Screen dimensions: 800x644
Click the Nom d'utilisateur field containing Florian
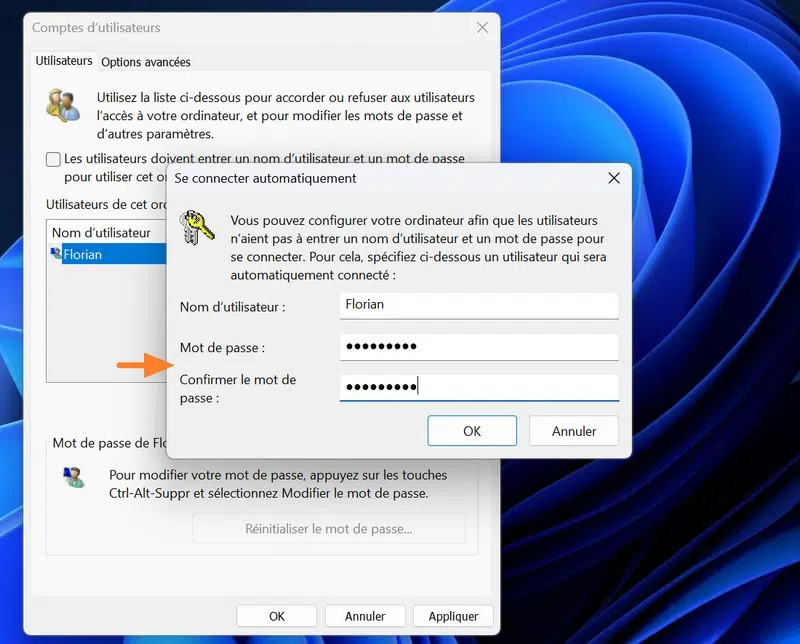(479, 305)
